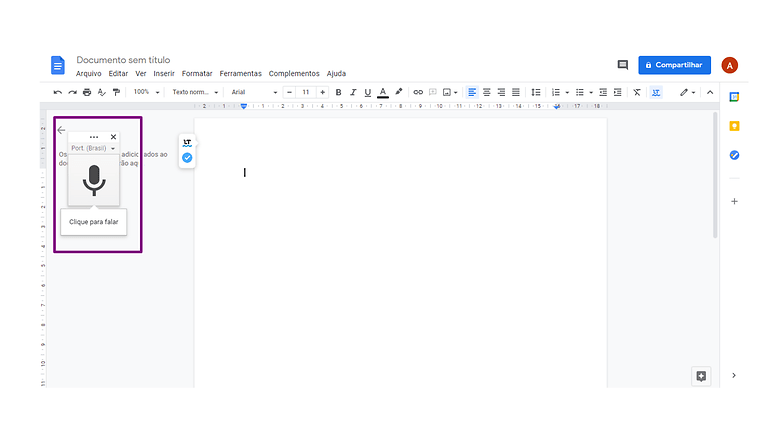Open the highlight color picker

click(x=398, y=92)
